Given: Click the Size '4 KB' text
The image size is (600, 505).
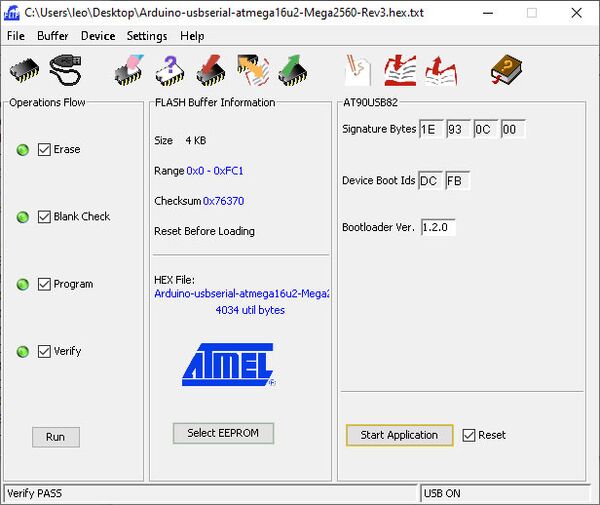Looking at the screenshot, I should tap(196, 140).
